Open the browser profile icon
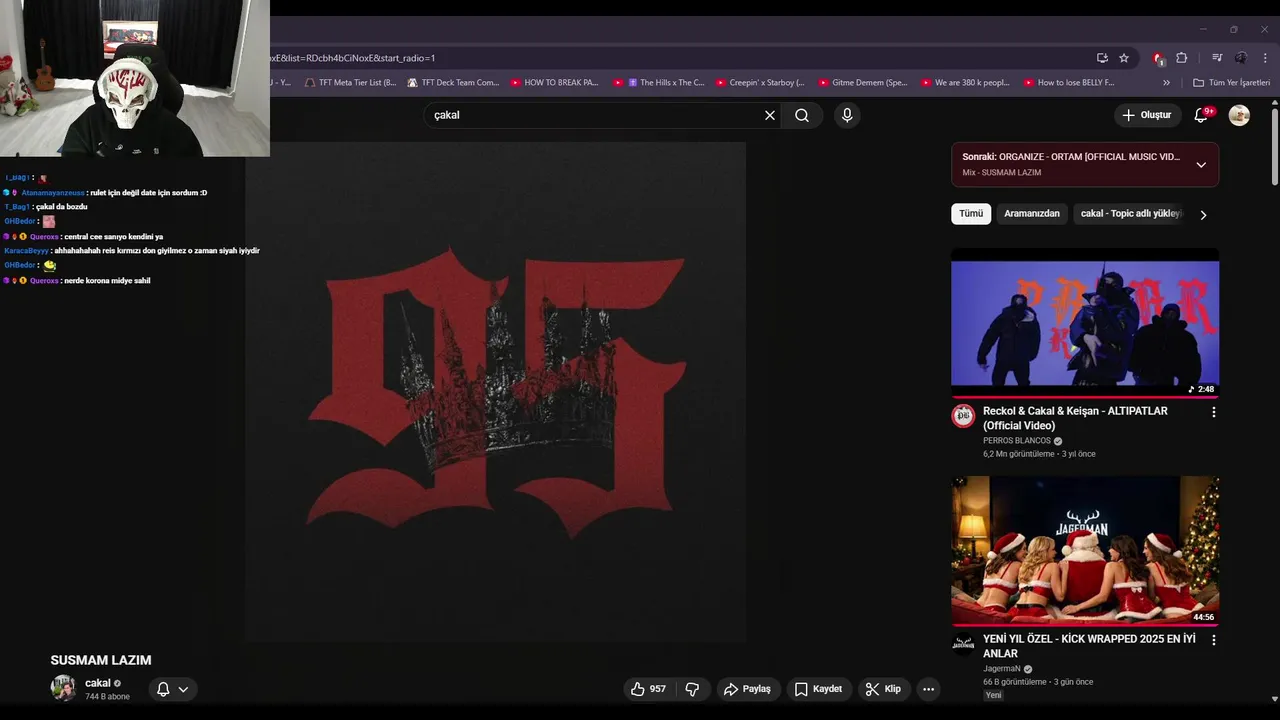 pyautogui.click(x=1241, y=58)
